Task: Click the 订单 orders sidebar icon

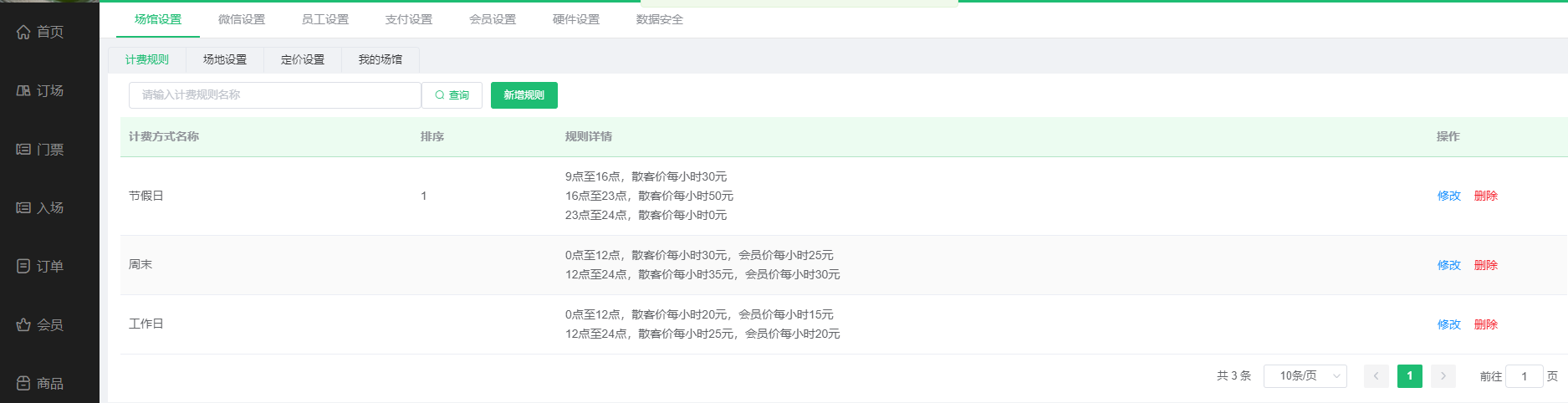Action: [23, 266]
